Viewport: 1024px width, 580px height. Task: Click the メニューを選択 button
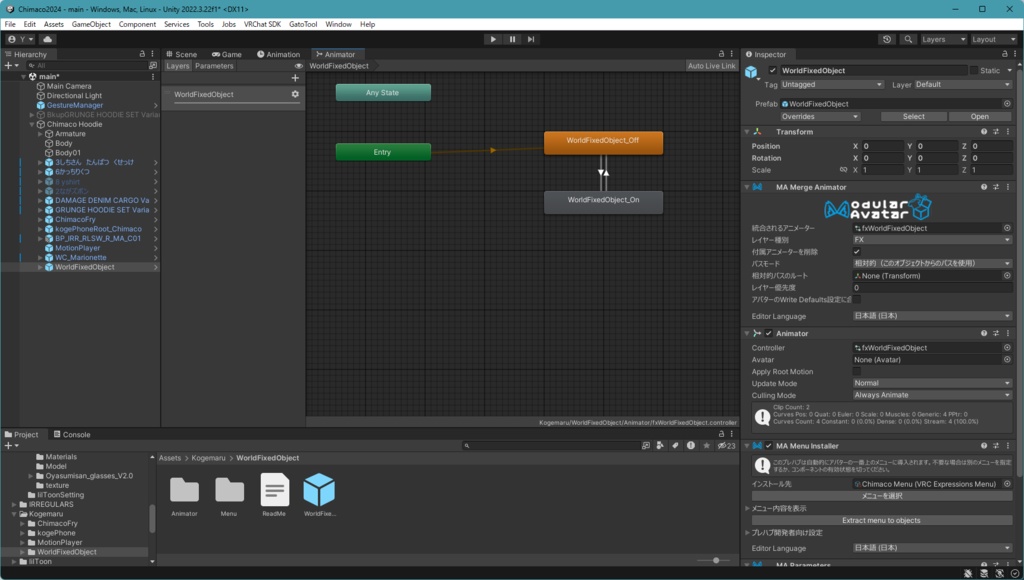point(881,496)
